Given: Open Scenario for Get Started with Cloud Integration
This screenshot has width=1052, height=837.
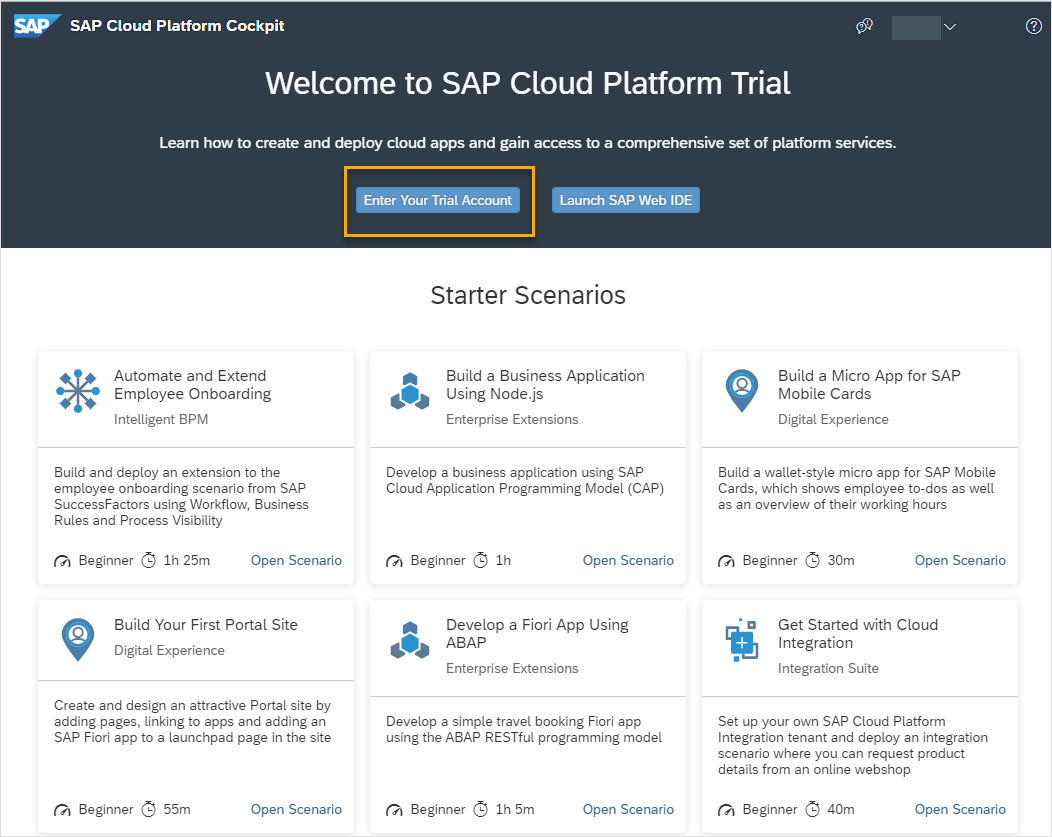Looking at the screenshot, I should click(960, 809).
